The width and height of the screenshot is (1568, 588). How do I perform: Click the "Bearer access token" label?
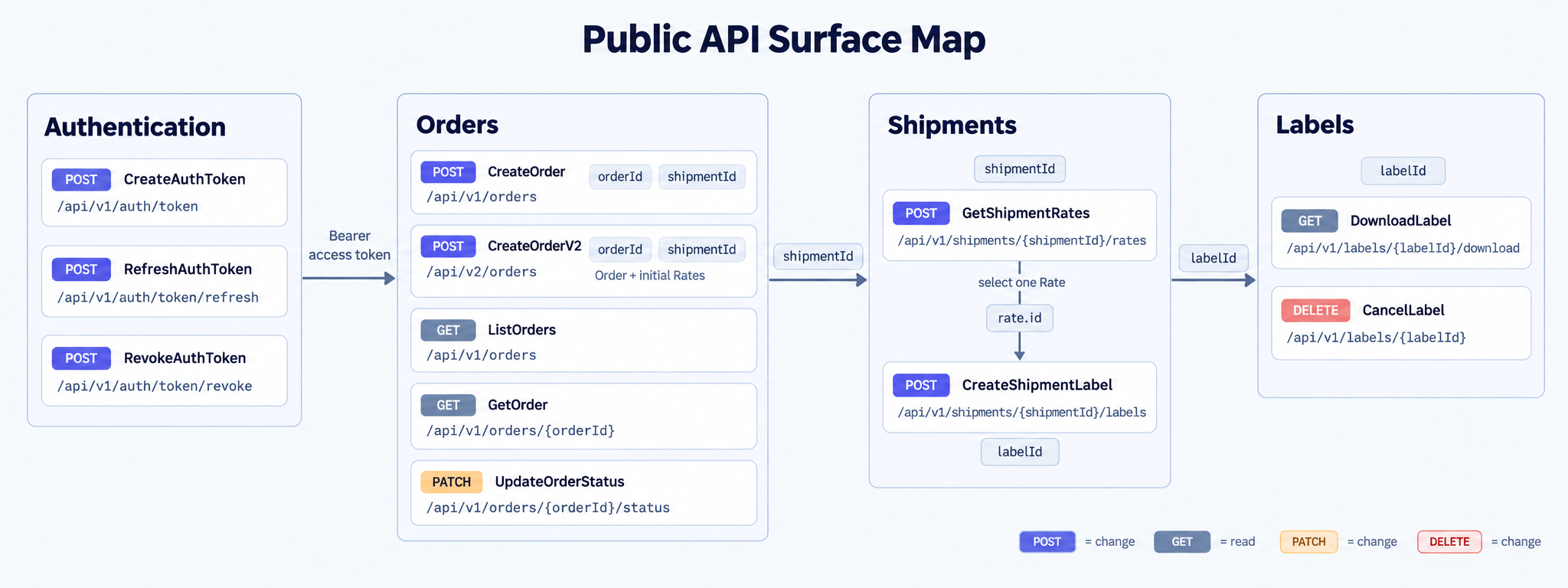(349, 245)
